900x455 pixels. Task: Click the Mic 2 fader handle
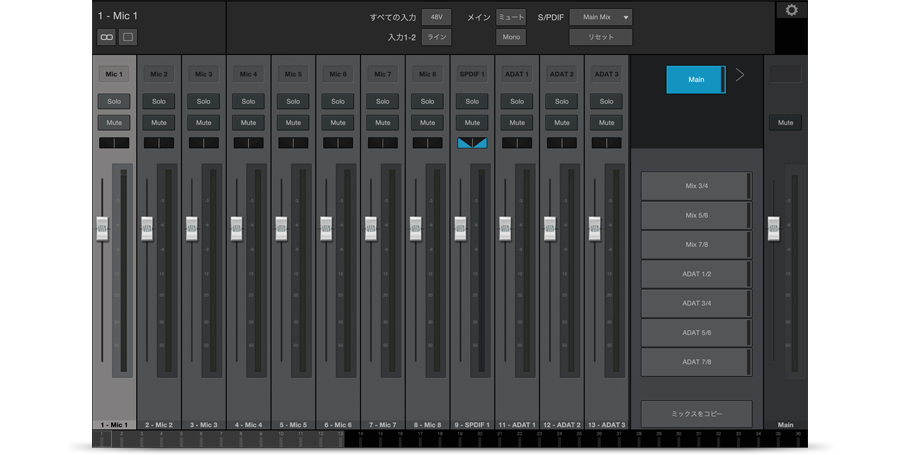coord(147,229)
